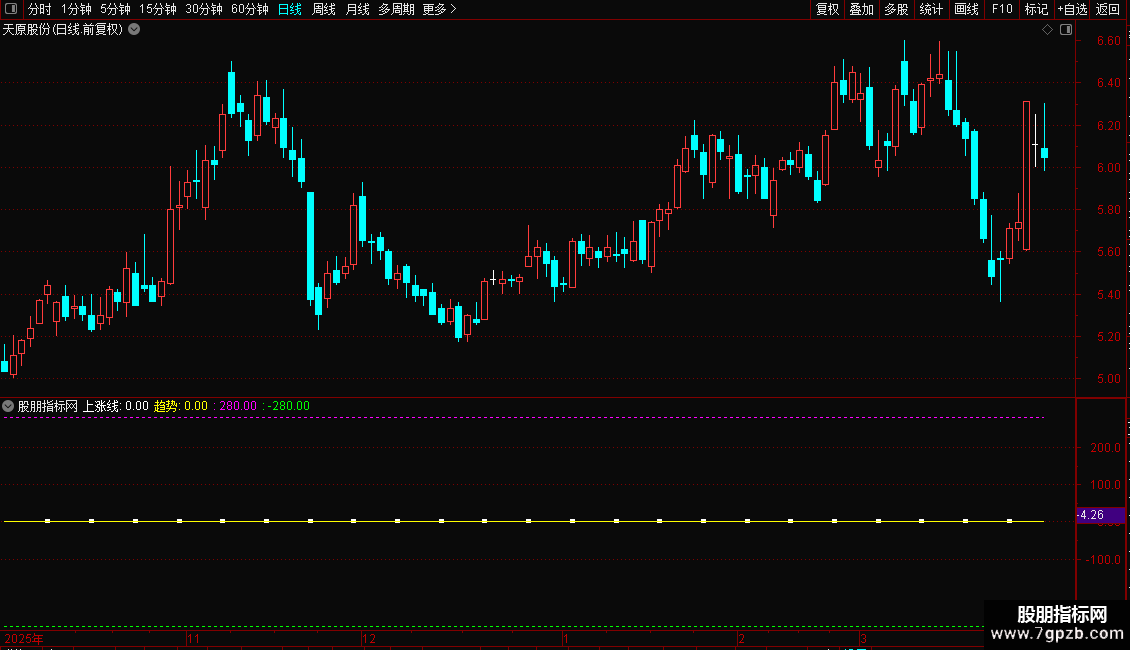Open the 叠加 overlay option

(x=861, y=9)
